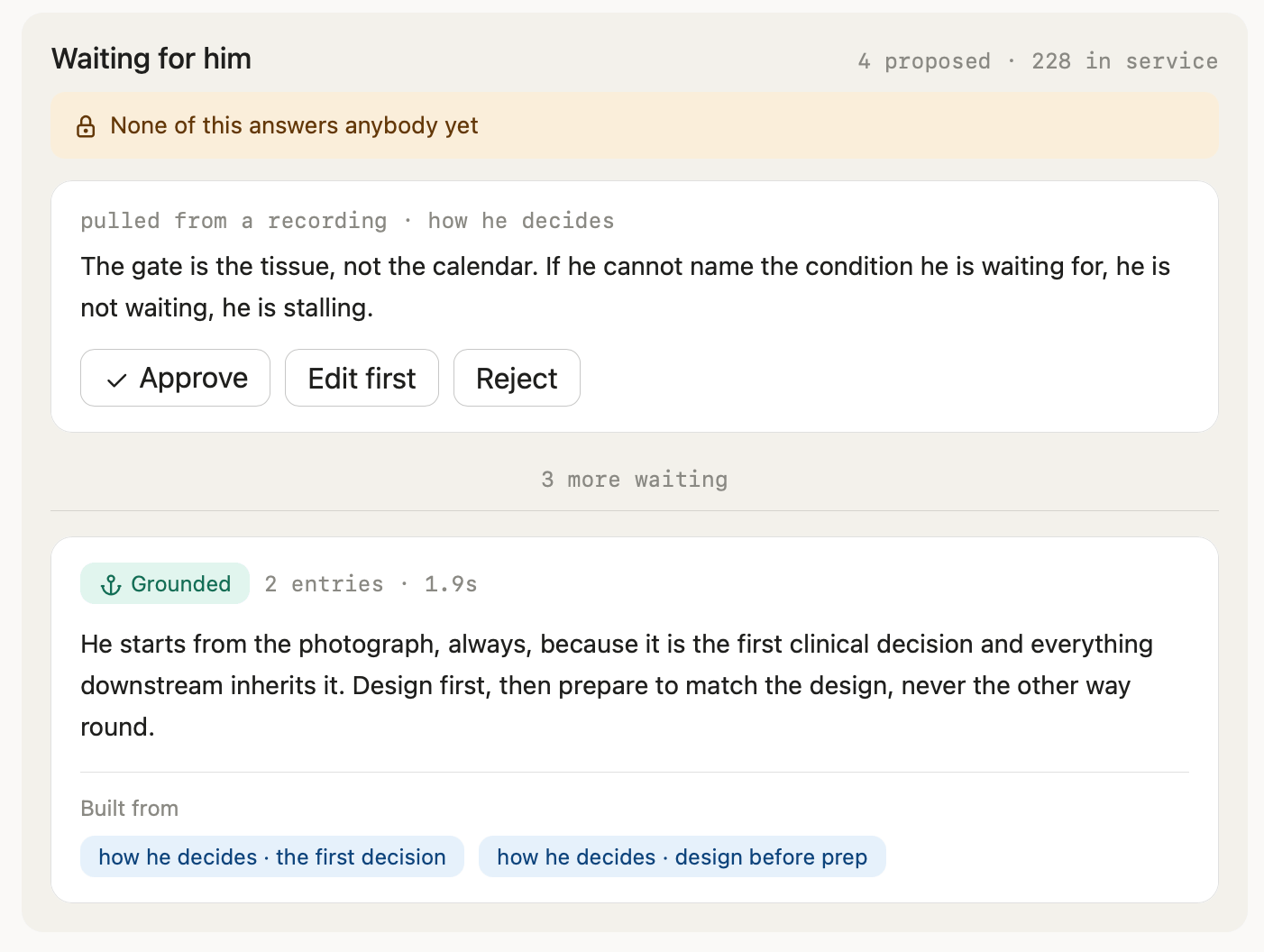Click the anchor icon in Grounded badge
This screenshot has width=1264, height=952.
pyautogui.click(x=111, y=585)
